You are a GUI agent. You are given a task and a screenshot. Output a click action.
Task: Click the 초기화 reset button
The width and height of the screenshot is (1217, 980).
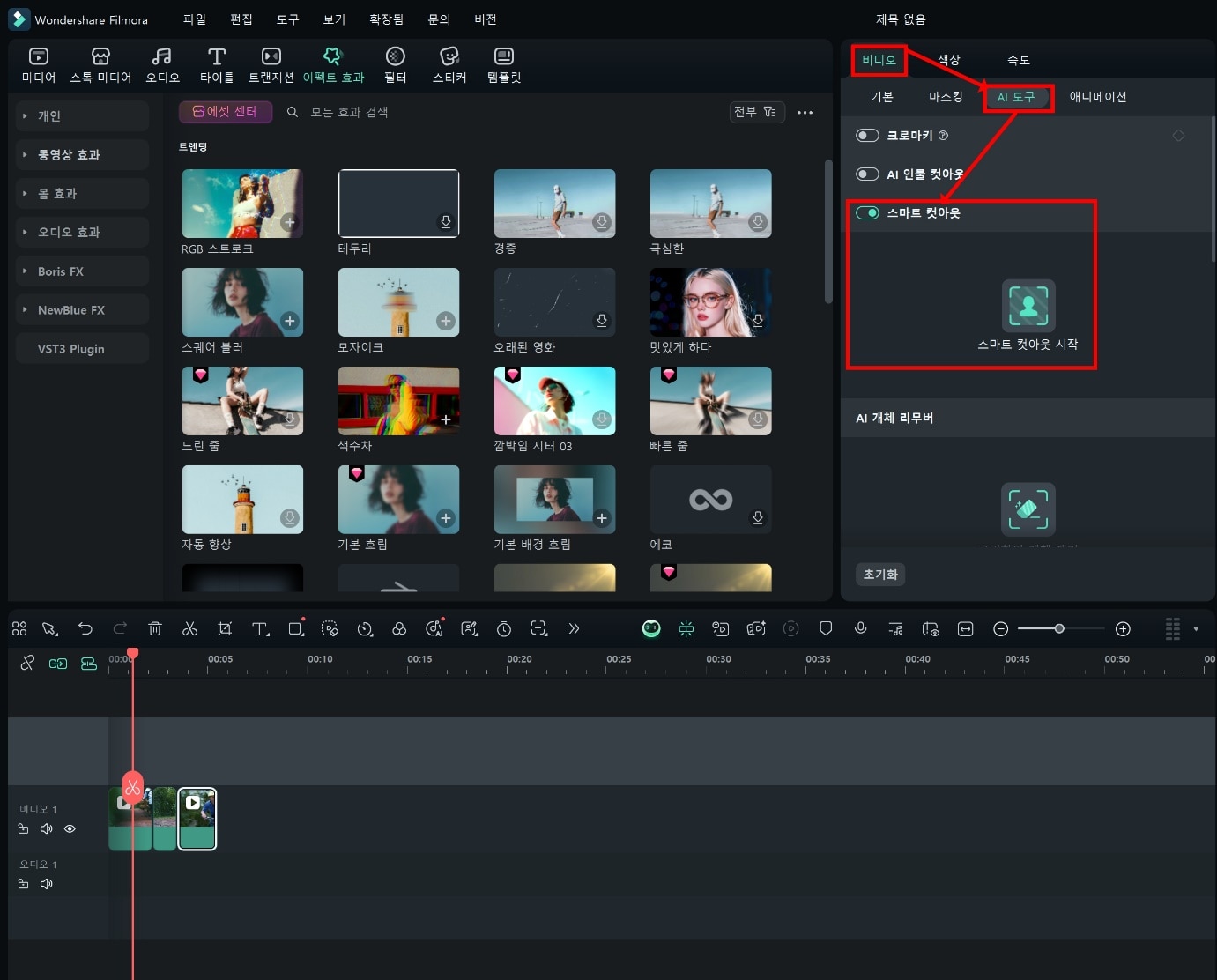coord(880,575)
